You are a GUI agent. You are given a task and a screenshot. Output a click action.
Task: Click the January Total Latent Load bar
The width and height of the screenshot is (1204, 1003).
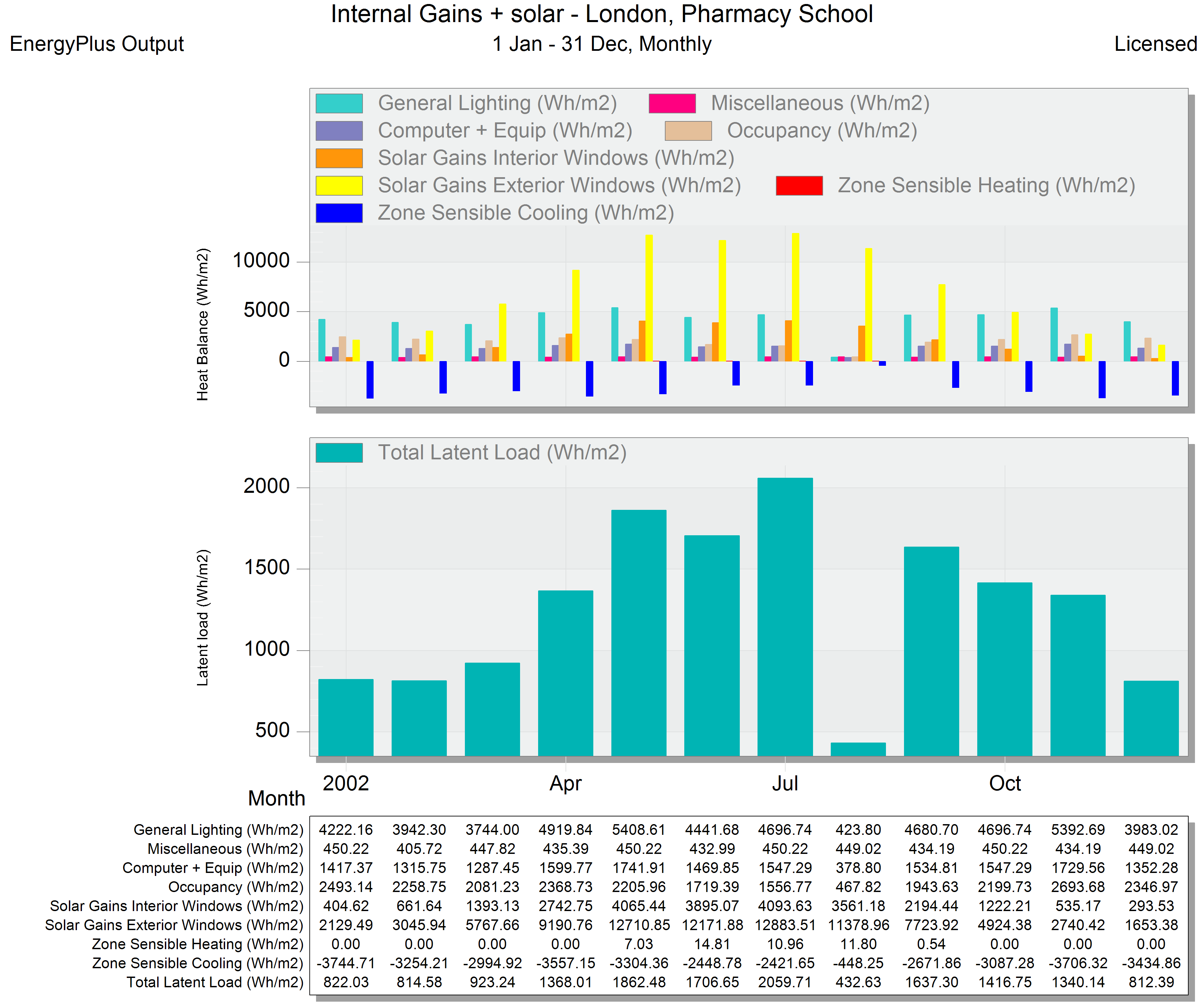[346, 717]
